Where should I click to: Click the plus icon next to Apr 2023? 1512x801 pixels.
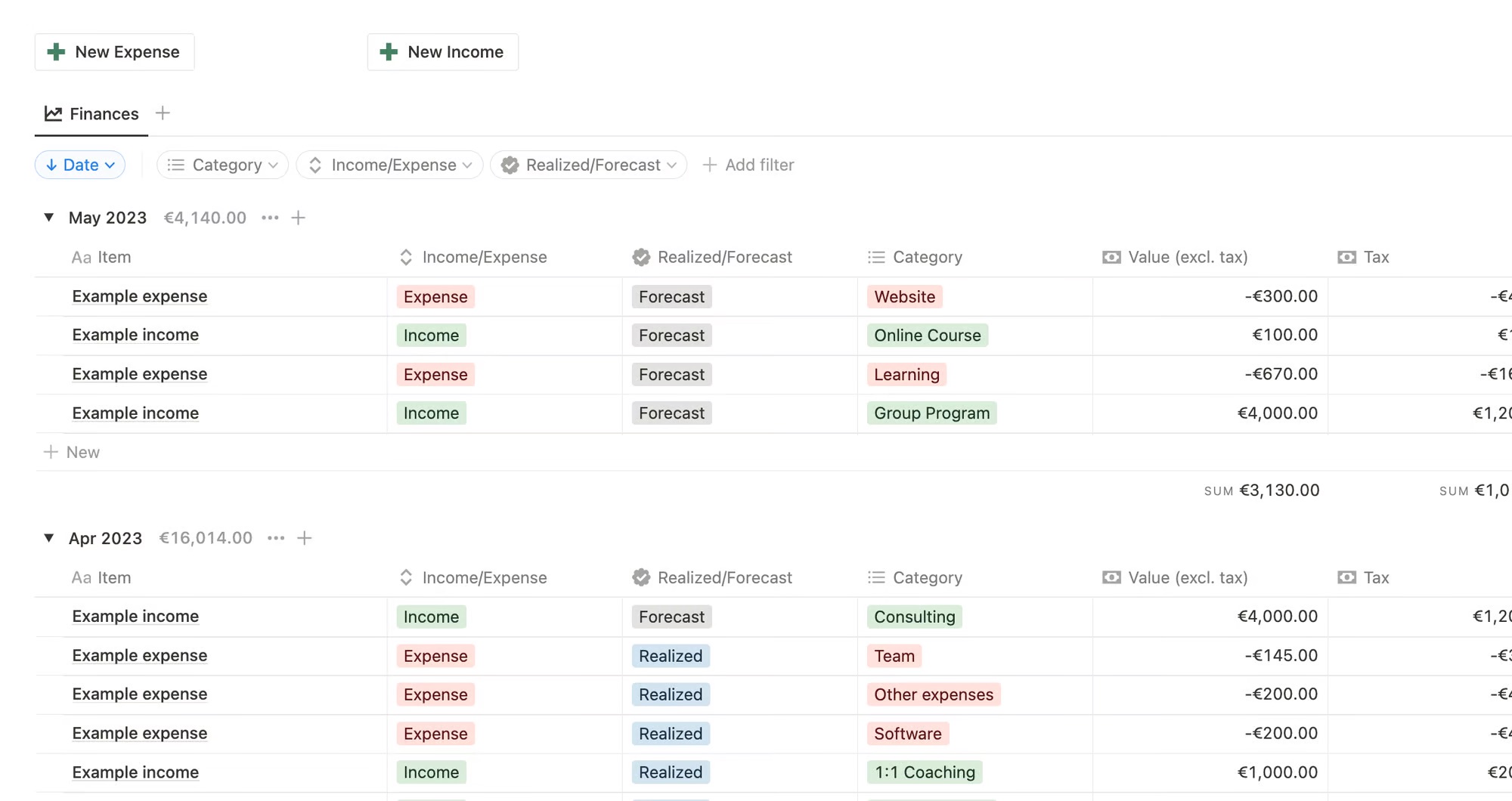(x=305, y=538)
